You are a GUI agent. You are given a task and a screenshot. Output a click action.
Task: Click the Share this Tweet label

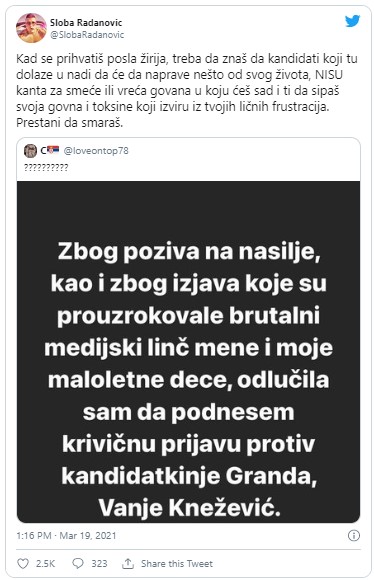click(x=177, y=564)
